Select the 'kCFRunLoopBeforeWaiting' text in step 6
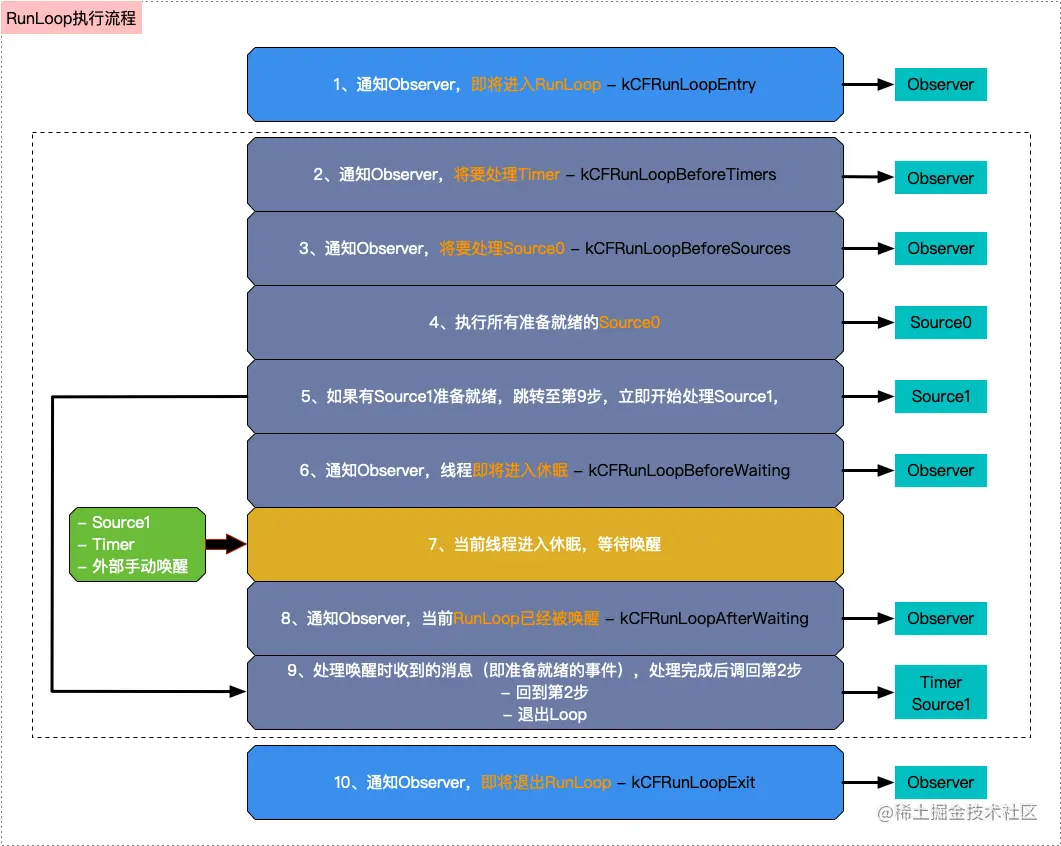Viewport: 1061px width, 846px height. coord(689,470)
